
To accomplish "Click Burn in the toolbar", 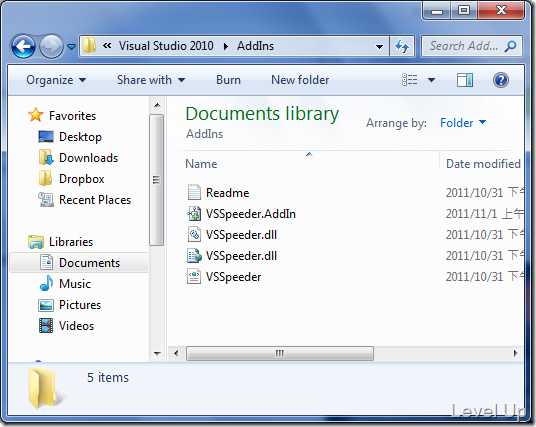I will point(228,80).
